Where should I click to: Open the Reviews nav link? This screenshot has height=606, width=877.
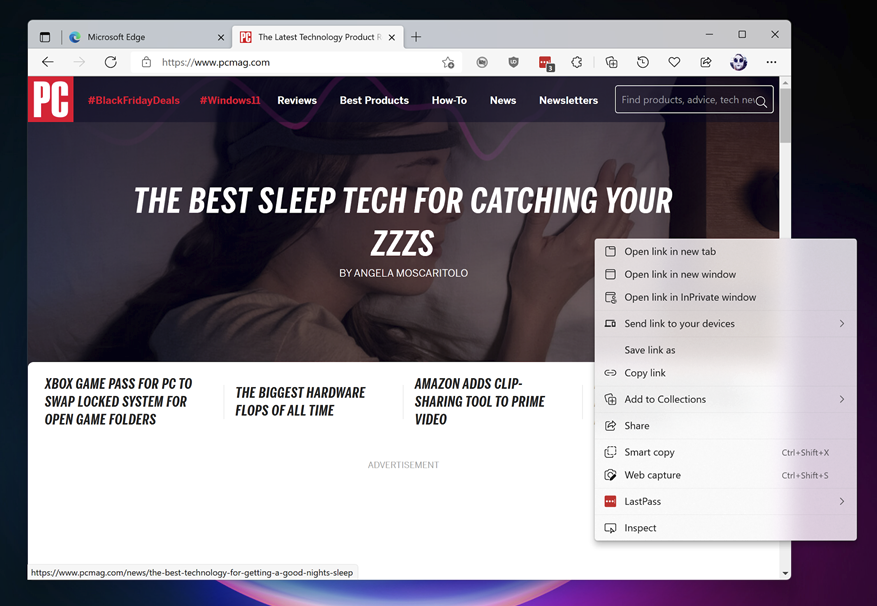coord(297,100)
